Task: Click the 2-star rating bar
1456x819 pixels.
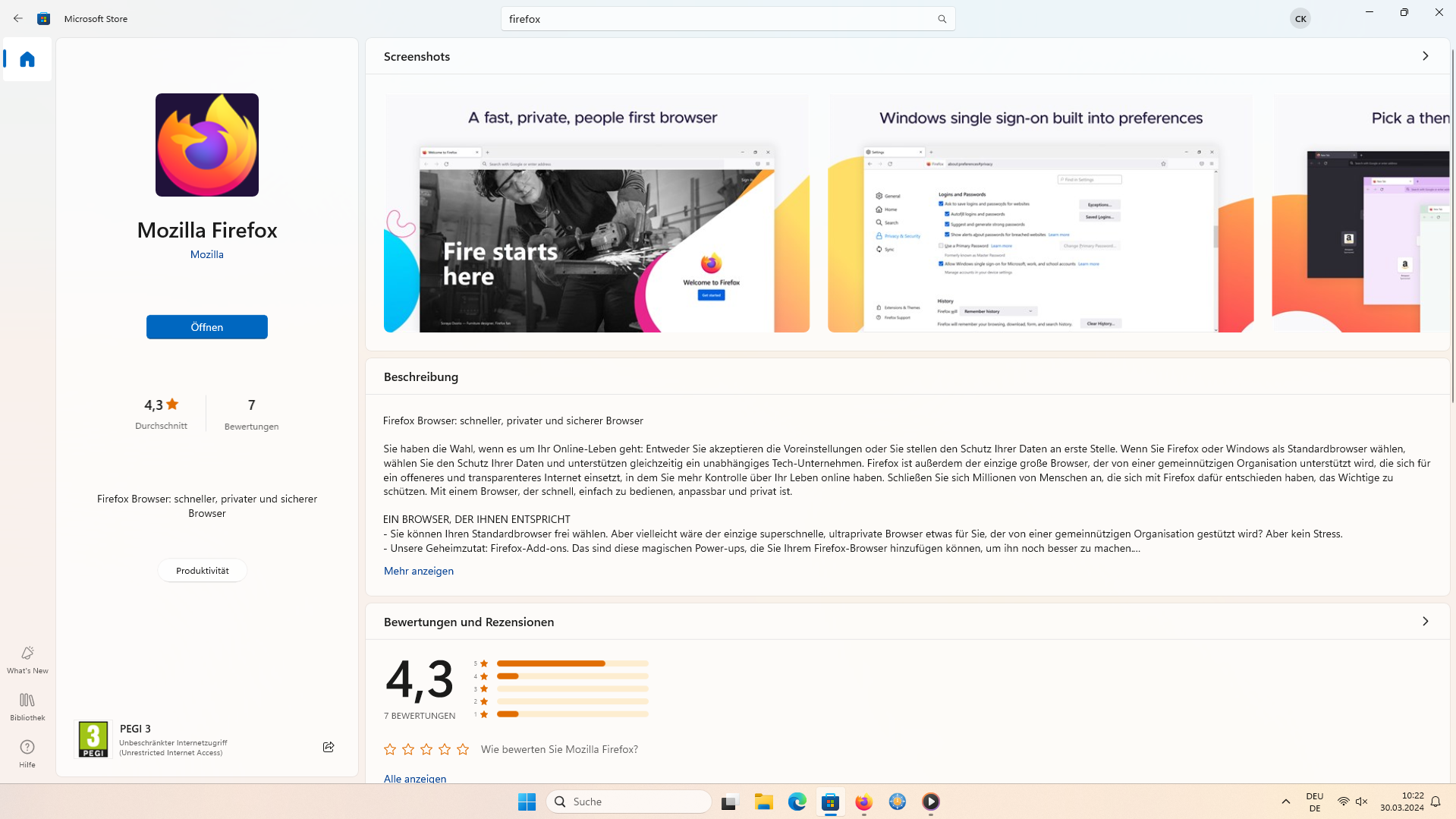Action: click(573, 701)
